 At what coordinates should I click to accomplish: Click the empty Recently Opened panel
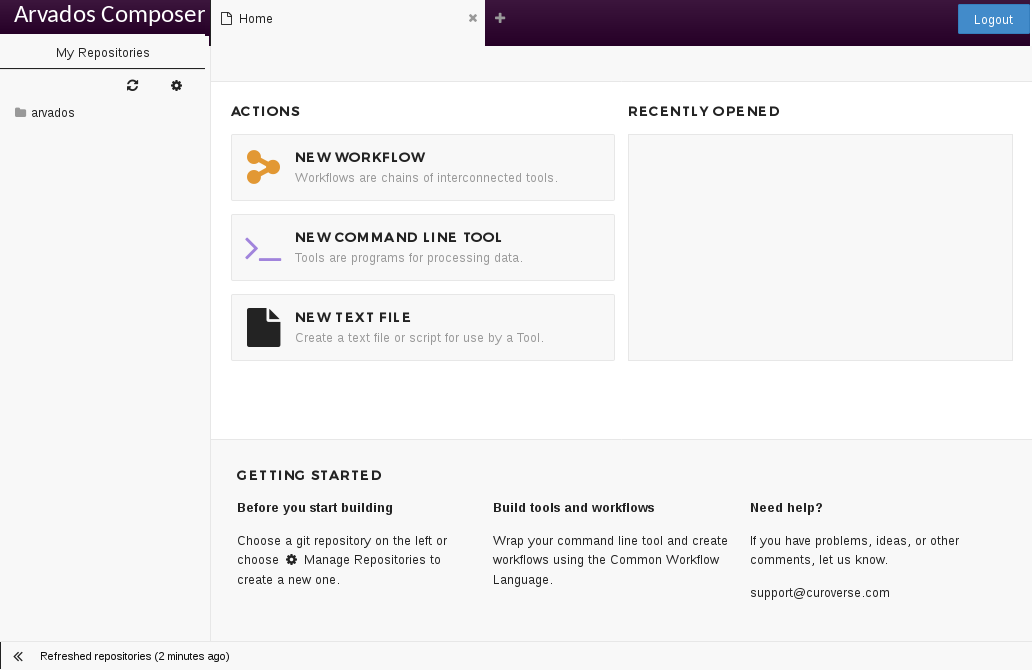tap(820, 247)
